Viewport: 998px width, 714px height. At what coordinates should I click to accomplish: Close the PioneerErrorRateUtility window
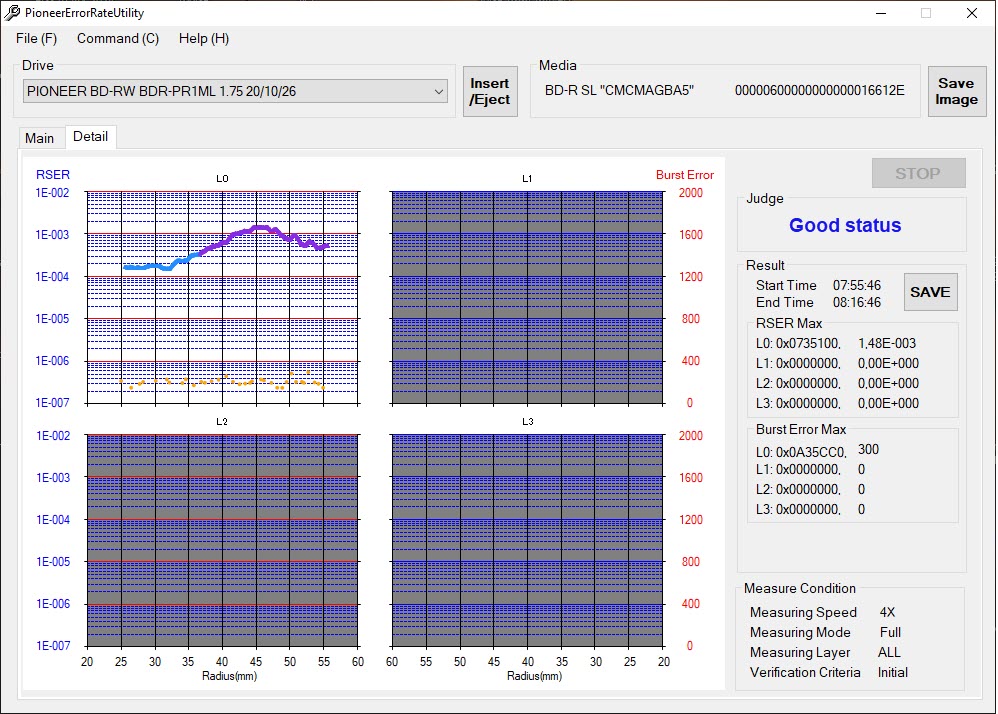tap(971, 13)
